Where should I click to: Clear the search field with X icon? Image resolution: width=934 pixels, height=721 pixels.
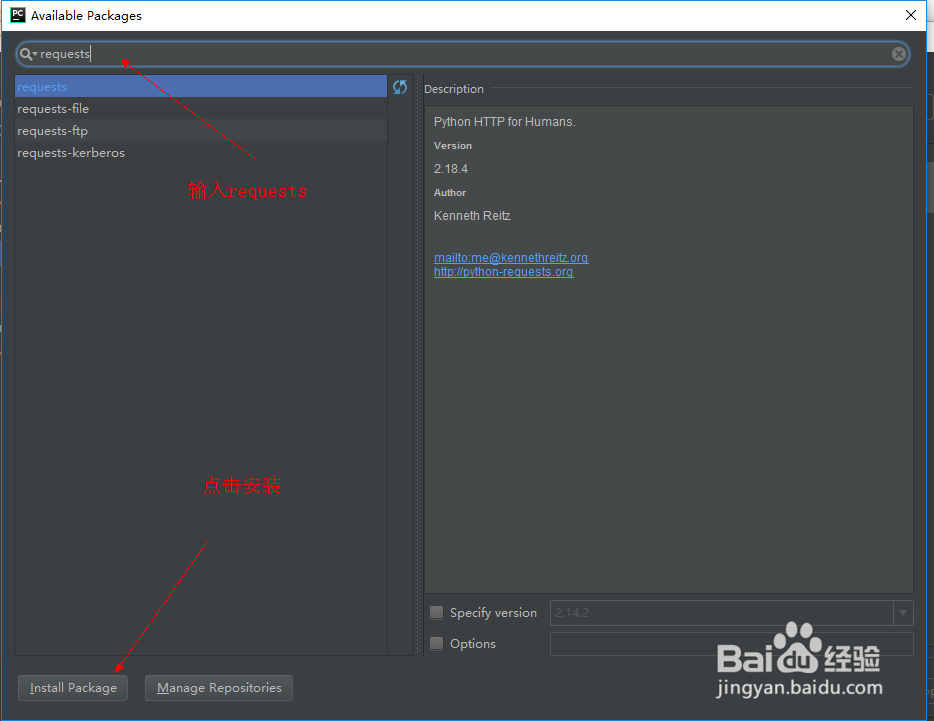click(899, 54)
